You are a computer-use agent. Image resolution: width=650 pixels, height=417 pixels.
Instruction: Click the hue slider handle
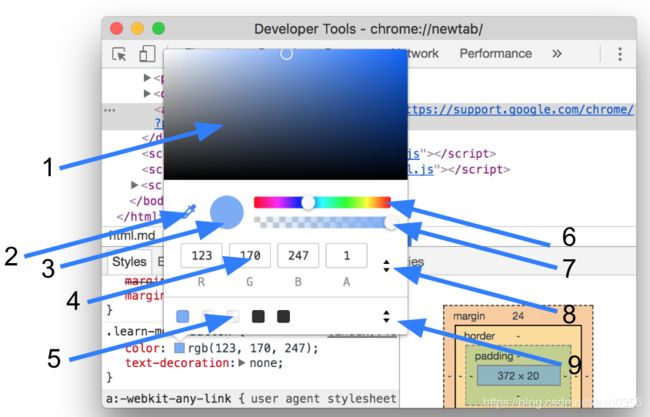(308, 202)
